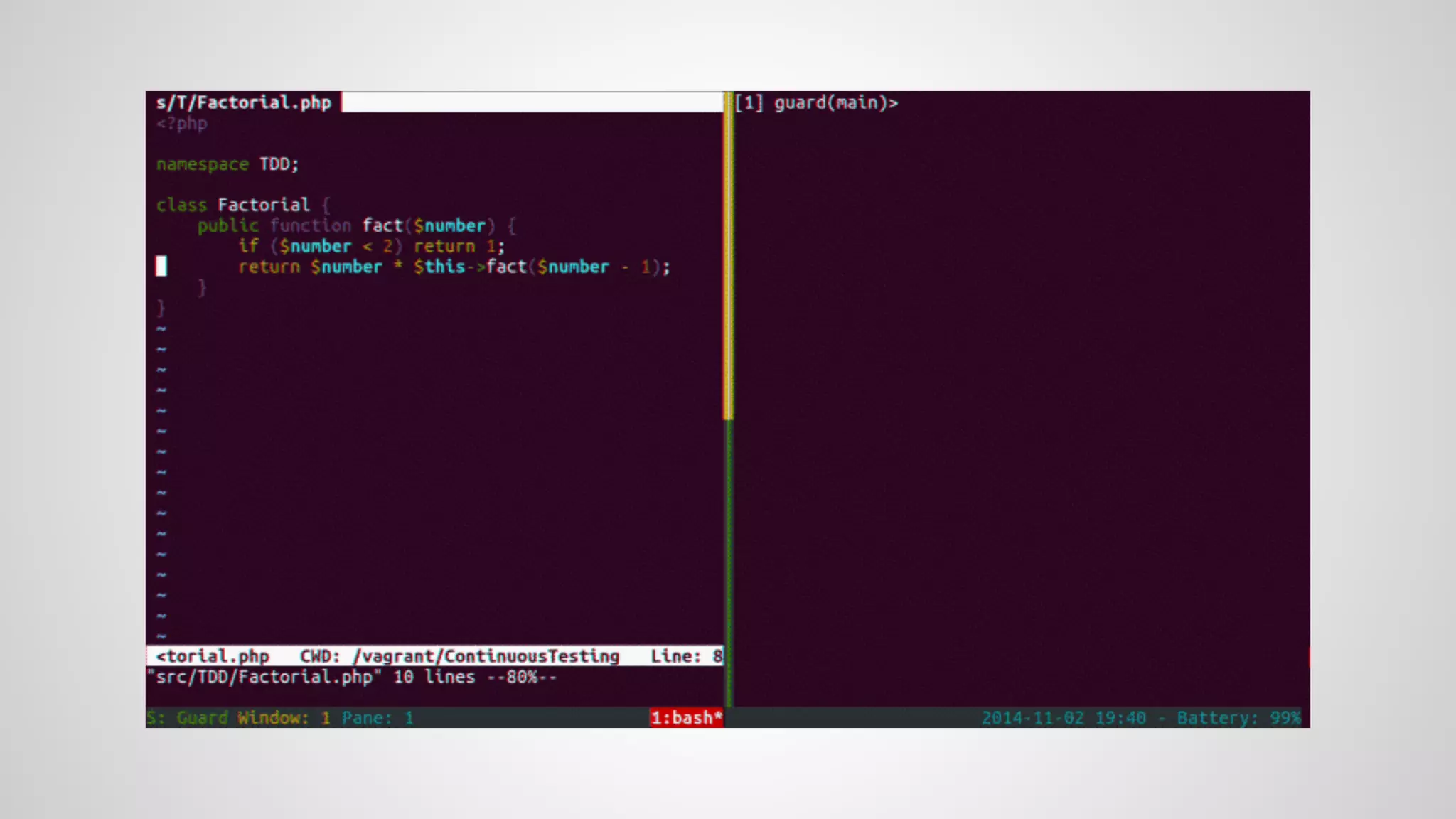Click the 'Pane: 1' indicator in tmux bar
1456x819 pixels.
[x=377, y=718]
